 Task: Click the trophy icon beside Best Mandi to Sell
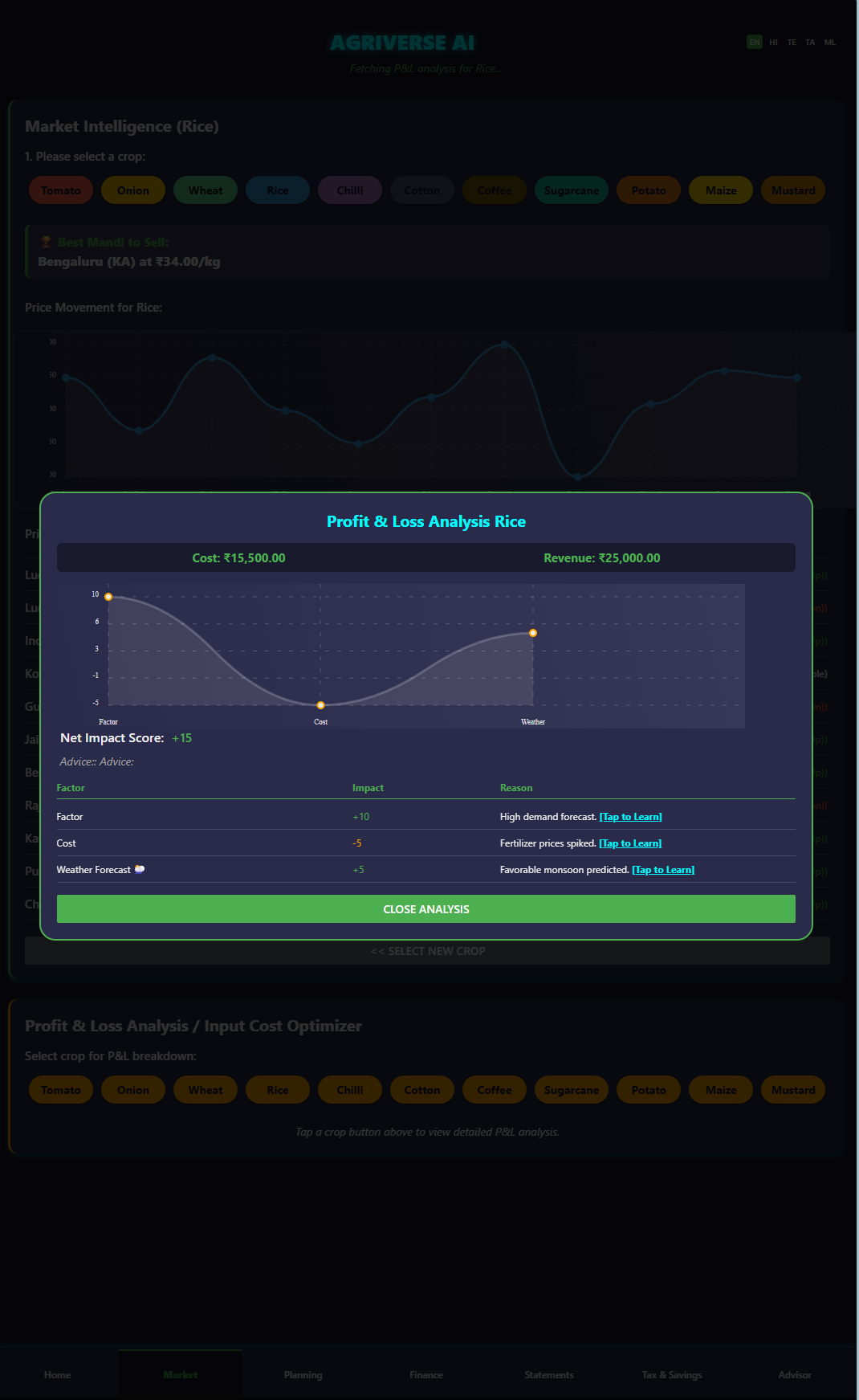tap(46, 242)
